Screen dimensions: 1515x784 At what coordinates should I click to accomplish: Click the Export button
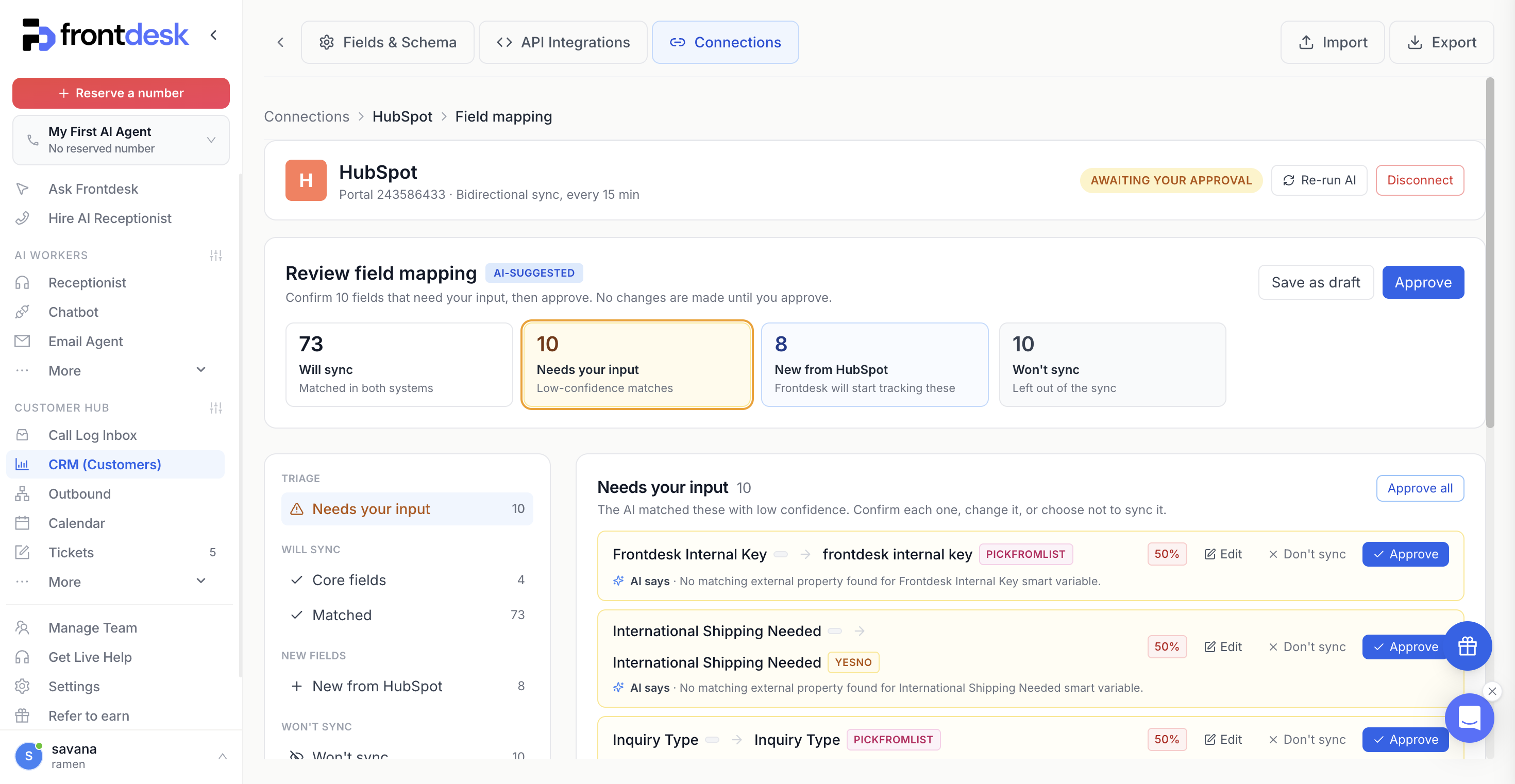point(1441,42)
